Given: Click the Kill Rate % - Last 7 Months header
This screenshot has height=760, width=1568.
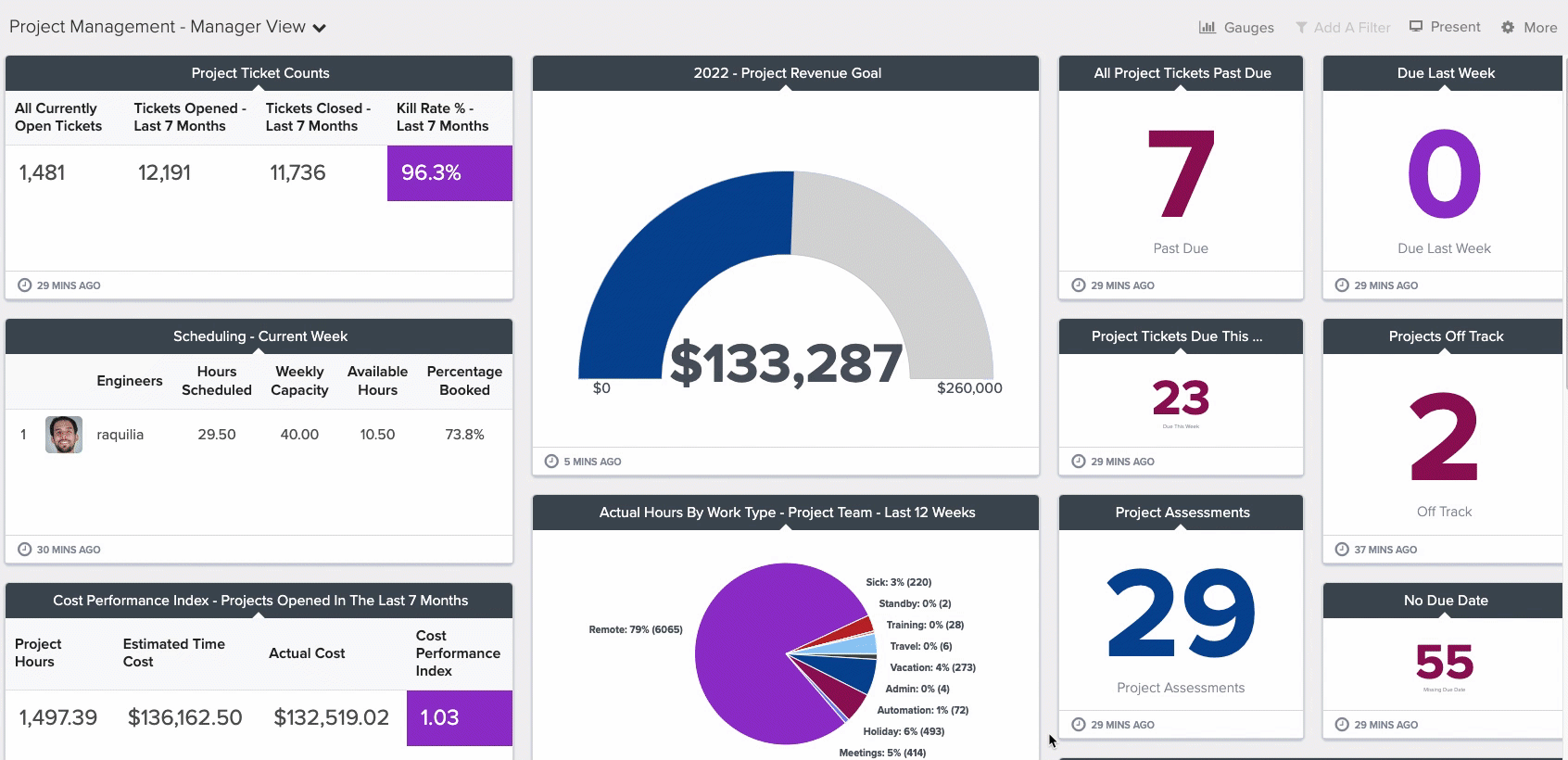Looking at the screenshot, I should point(442,118).
